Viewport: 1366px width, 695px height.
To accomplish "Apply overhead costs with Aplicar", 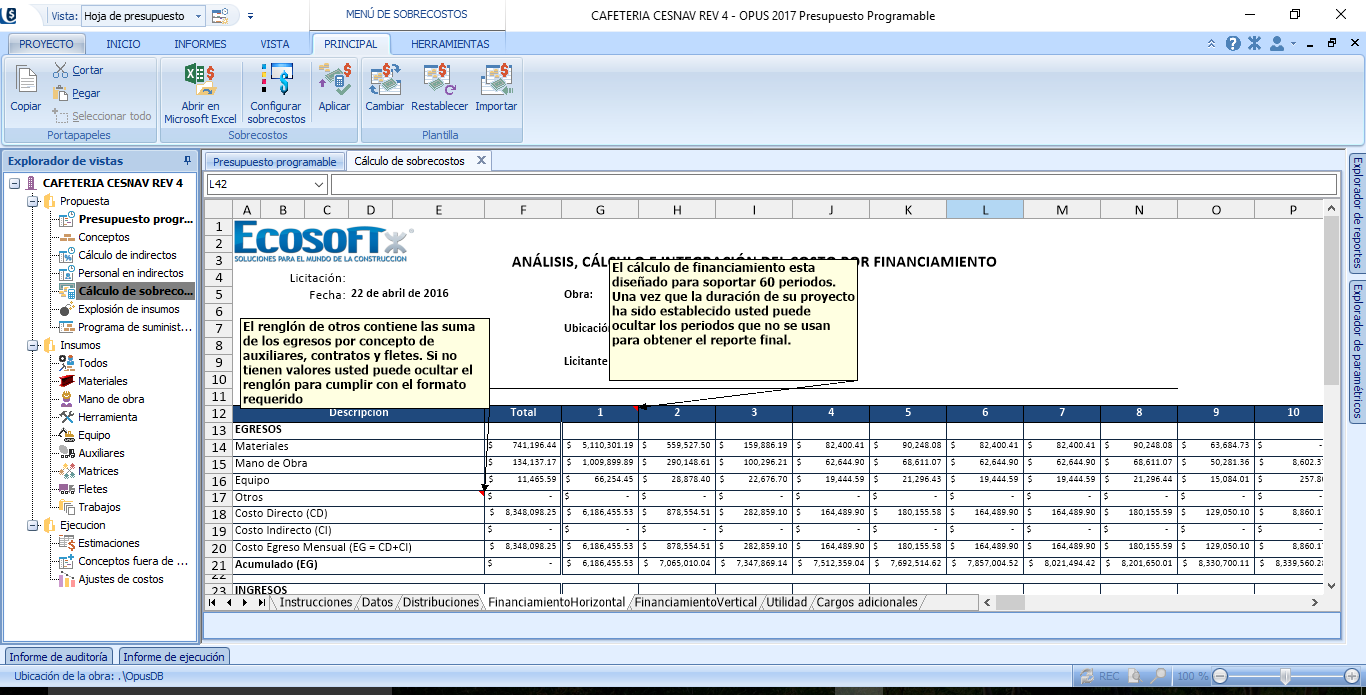I will 334,88.
